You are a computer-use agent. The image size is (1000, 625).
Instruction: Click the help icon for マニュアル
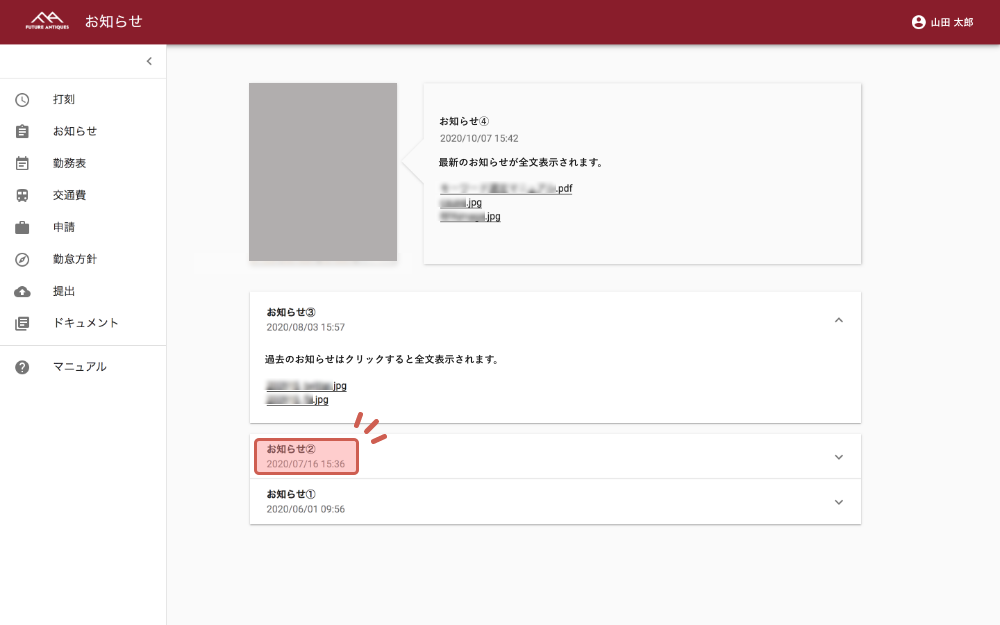(x=22, y=367)
